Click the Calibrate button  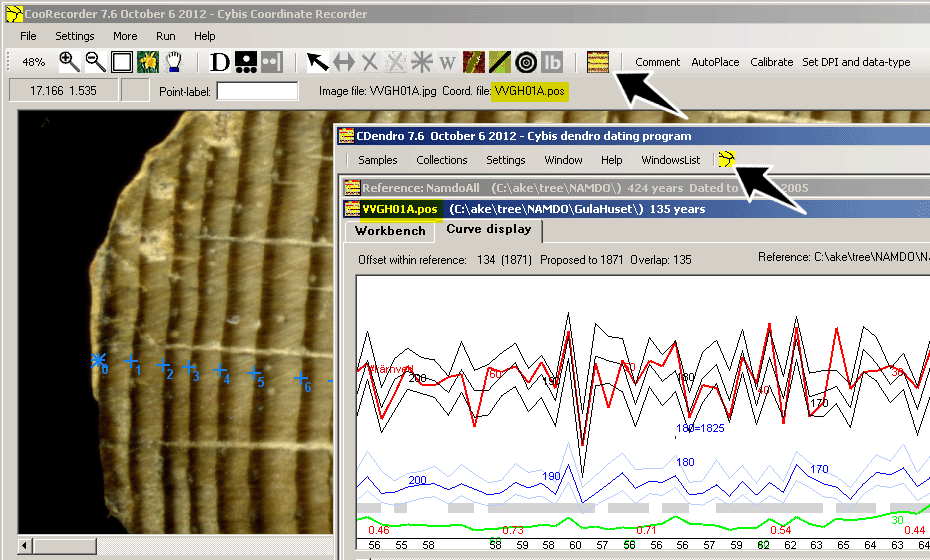pyautogui.click(x=772, y=62)
